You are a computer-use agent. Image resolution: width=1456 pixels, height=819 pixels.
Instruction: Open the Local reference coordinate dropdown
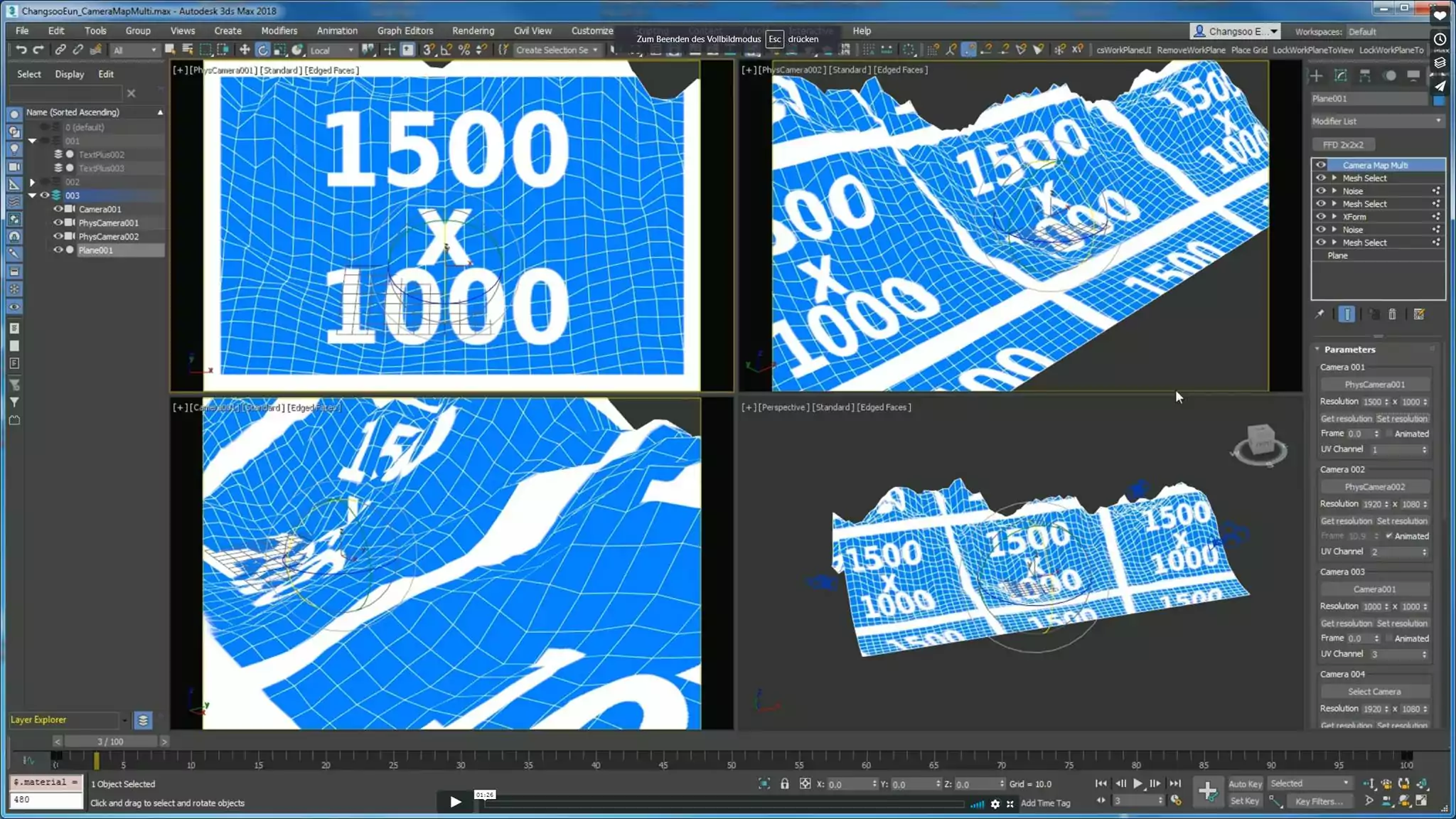[x=332, y=50]
